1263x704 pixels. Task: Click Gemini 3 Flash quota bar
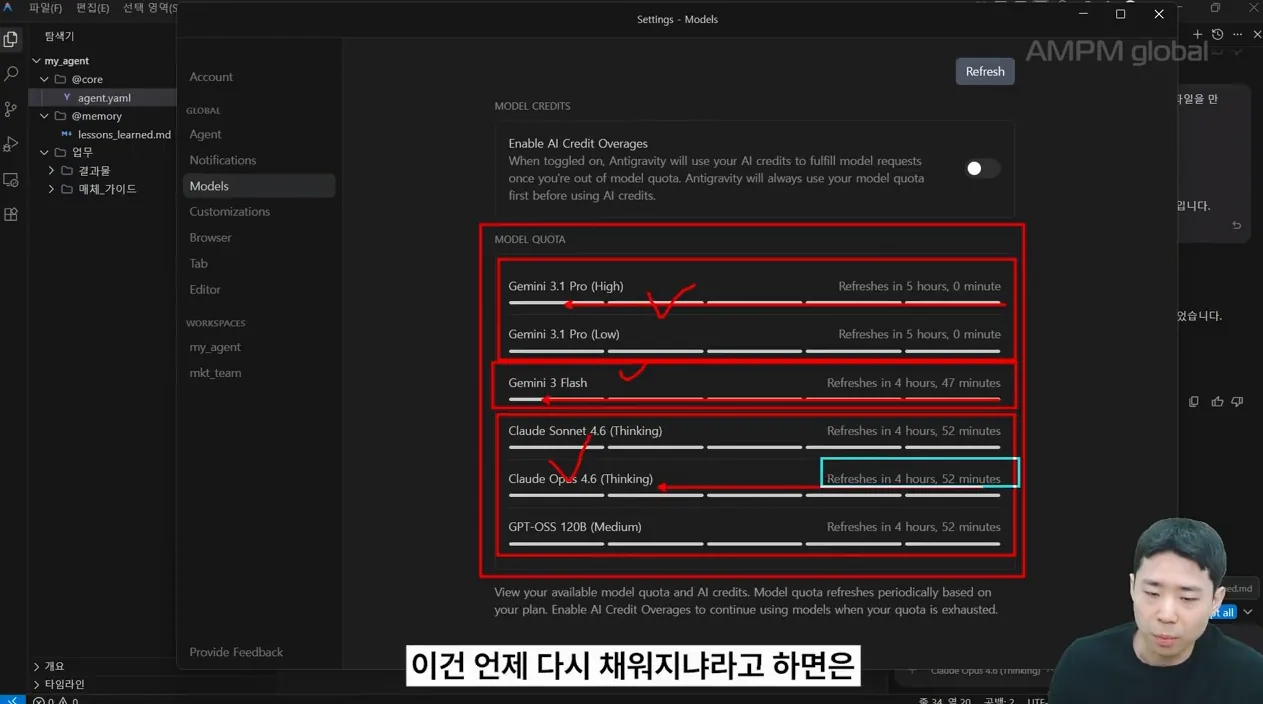754,399
